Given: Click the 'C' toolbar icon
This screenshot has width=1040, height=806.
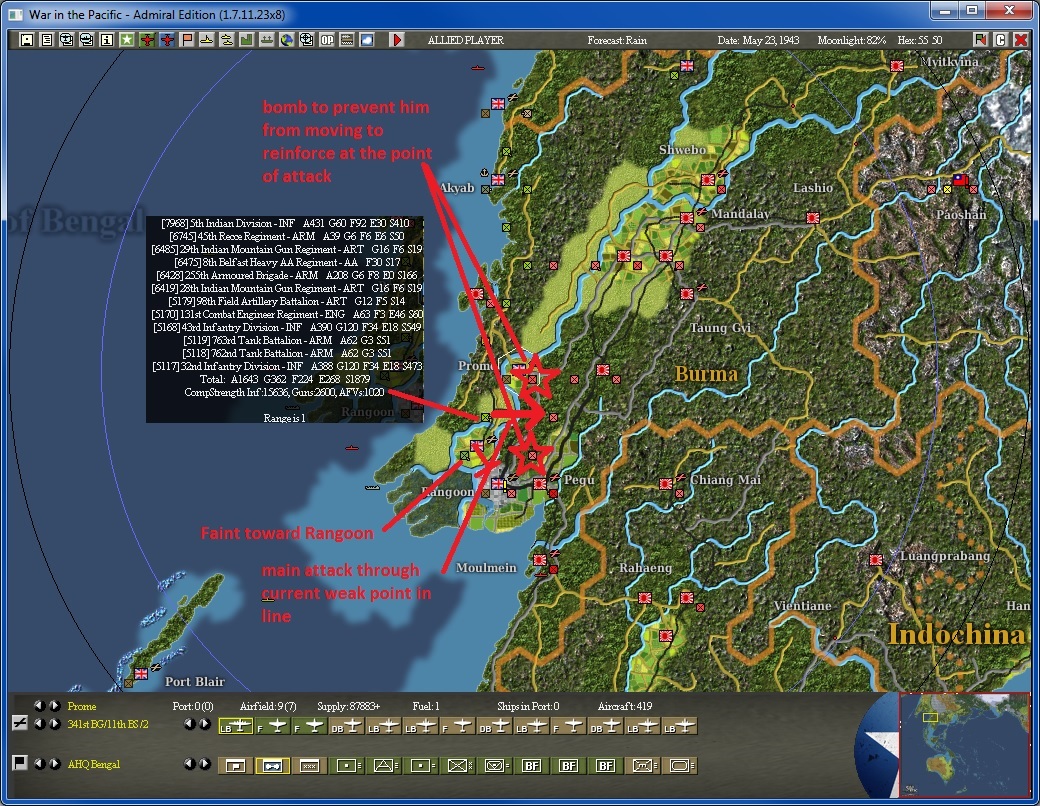Looking at the screenshot, I should tap(1001, 40).
